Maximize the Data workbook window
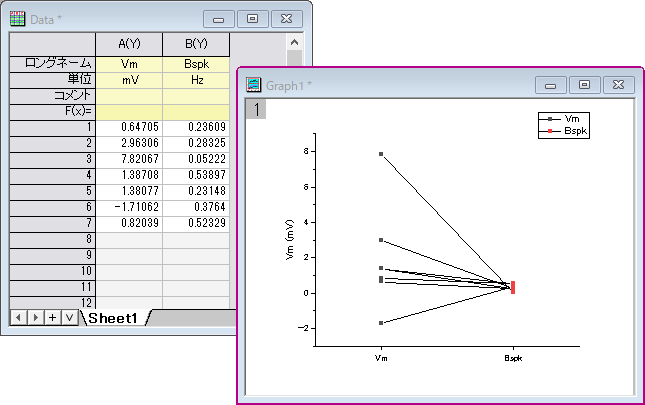 [253, 19]
